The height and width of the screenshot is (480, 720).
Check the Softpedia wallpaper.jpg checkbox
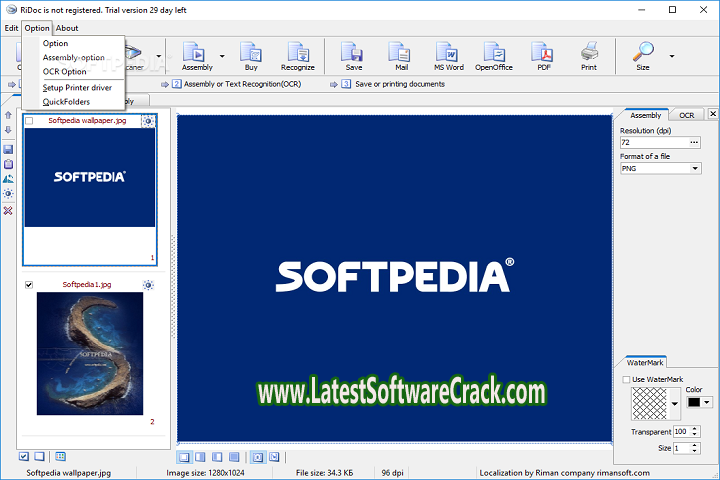pyautogui.click(x=29, y=121)
